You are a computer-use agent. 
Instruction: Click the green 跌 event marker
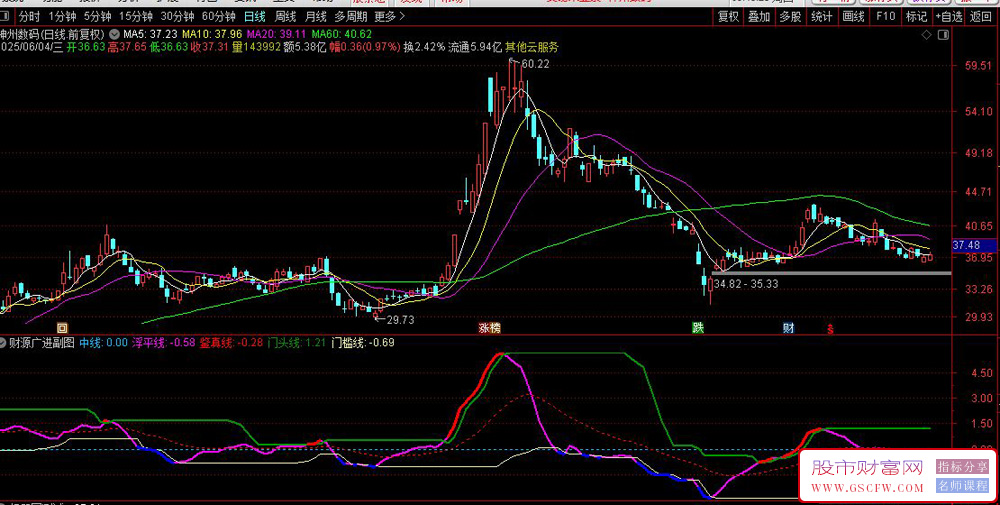(699, 328)
